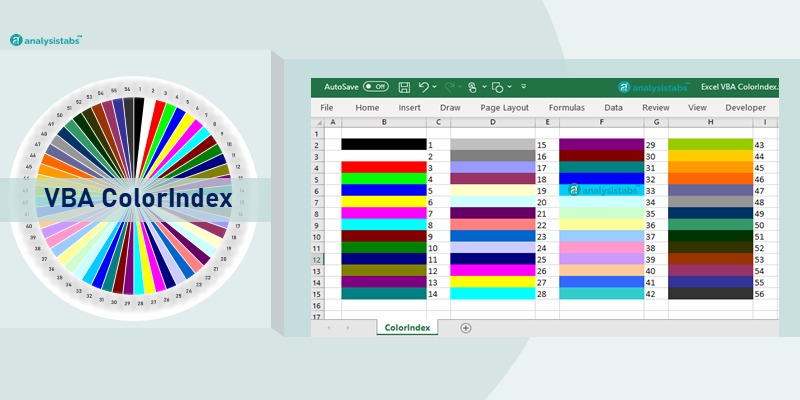Click the analysistabs logo at top left
The width and height of the screenshot is (800, 400).
click(46, 40)
